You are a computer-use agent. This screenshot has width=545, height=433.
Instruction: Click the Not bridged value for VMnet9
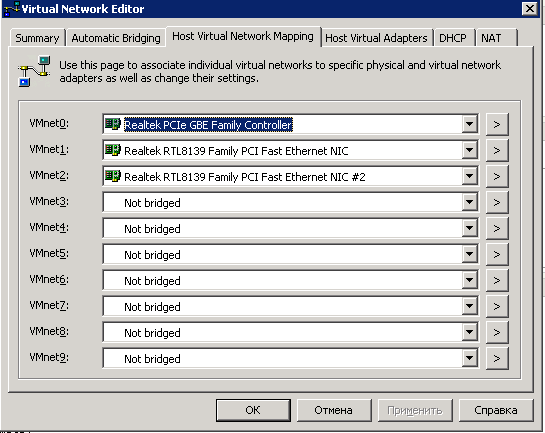click(x=152, y=359)
